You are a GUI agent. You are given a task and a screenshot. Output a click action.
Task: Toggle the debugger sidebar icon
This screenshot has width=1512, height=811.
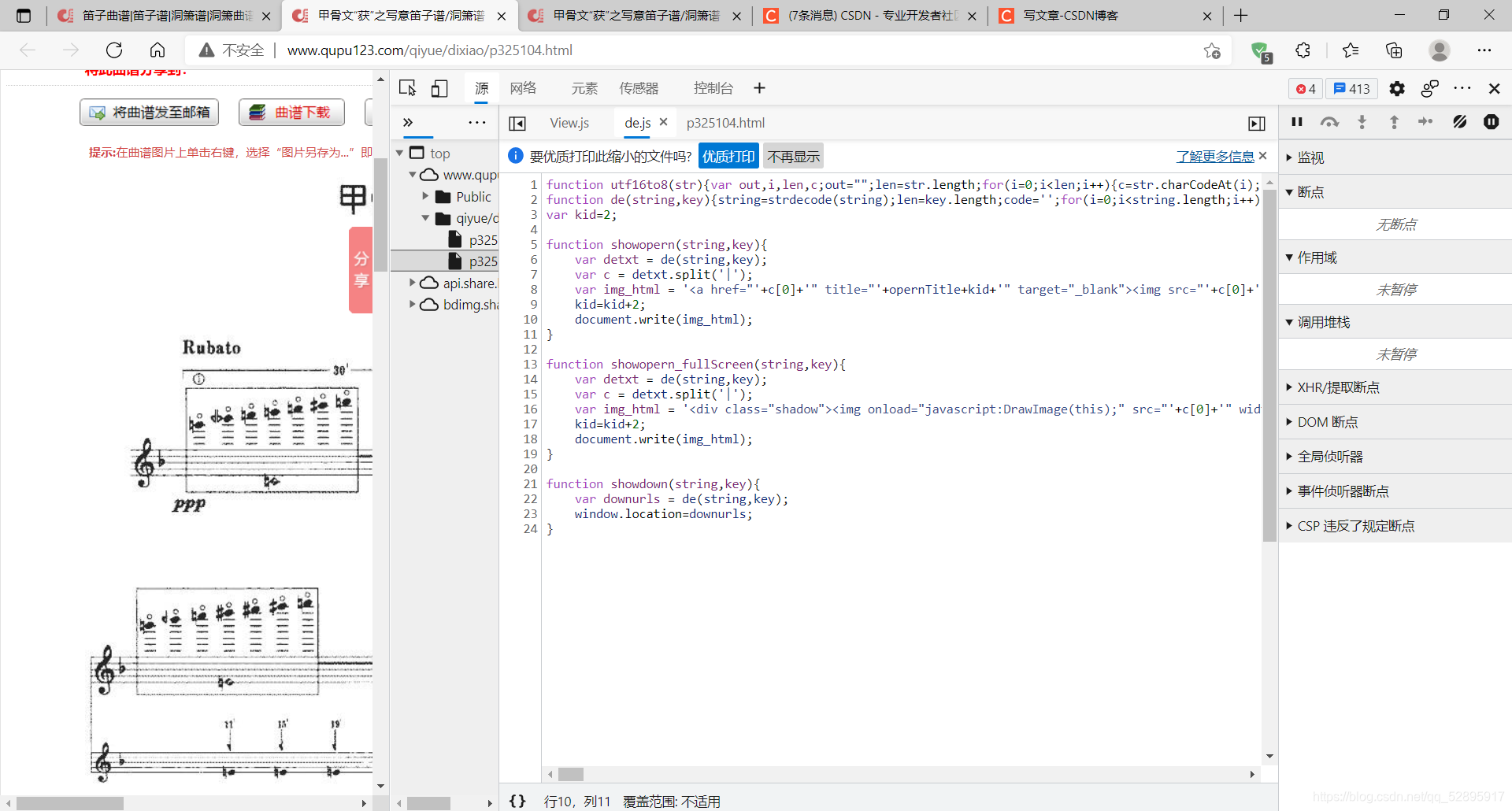1257,123
